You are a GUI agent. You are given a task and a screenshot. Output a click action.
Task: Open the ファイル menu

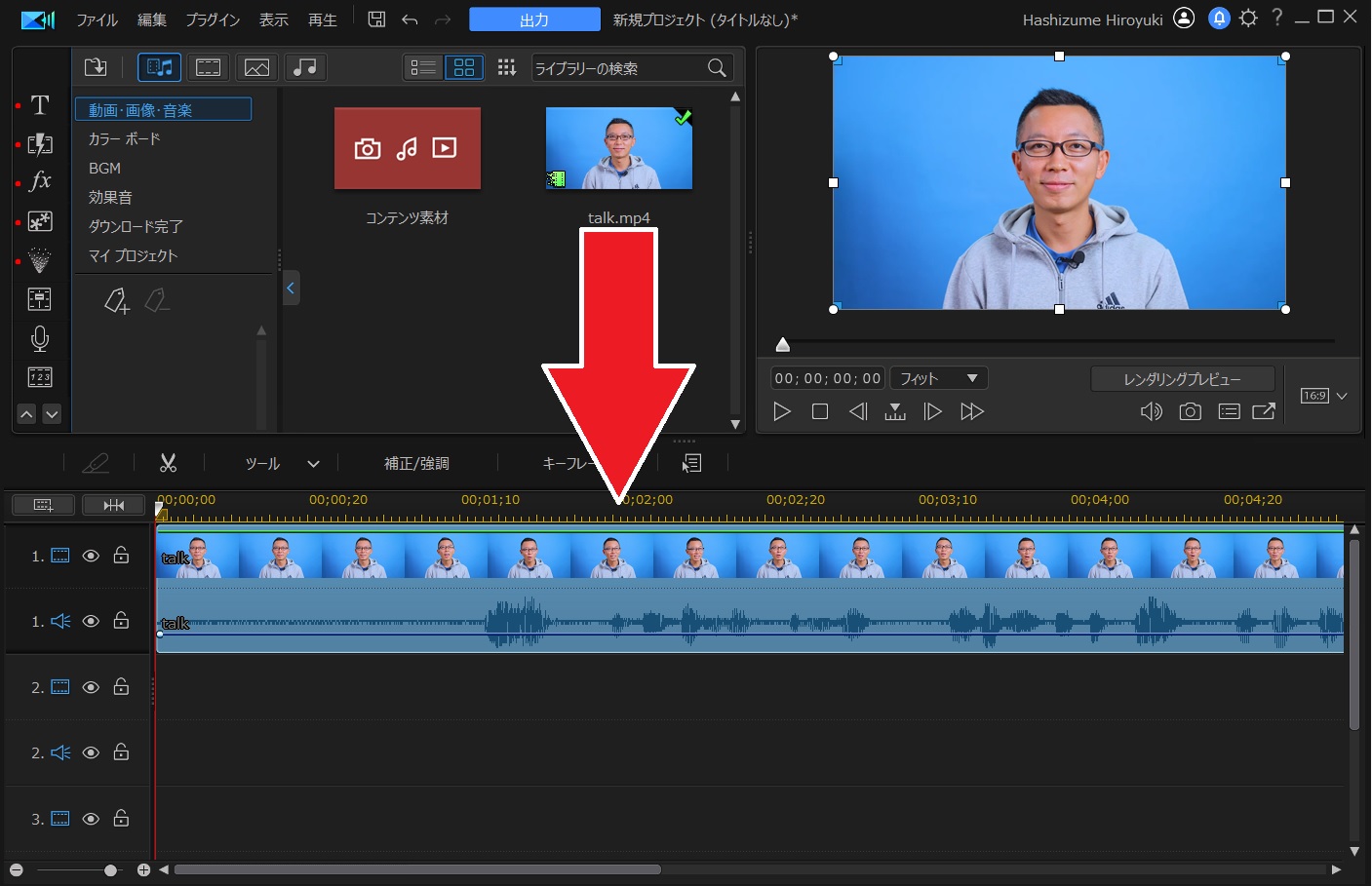click(x=98, y=19)
